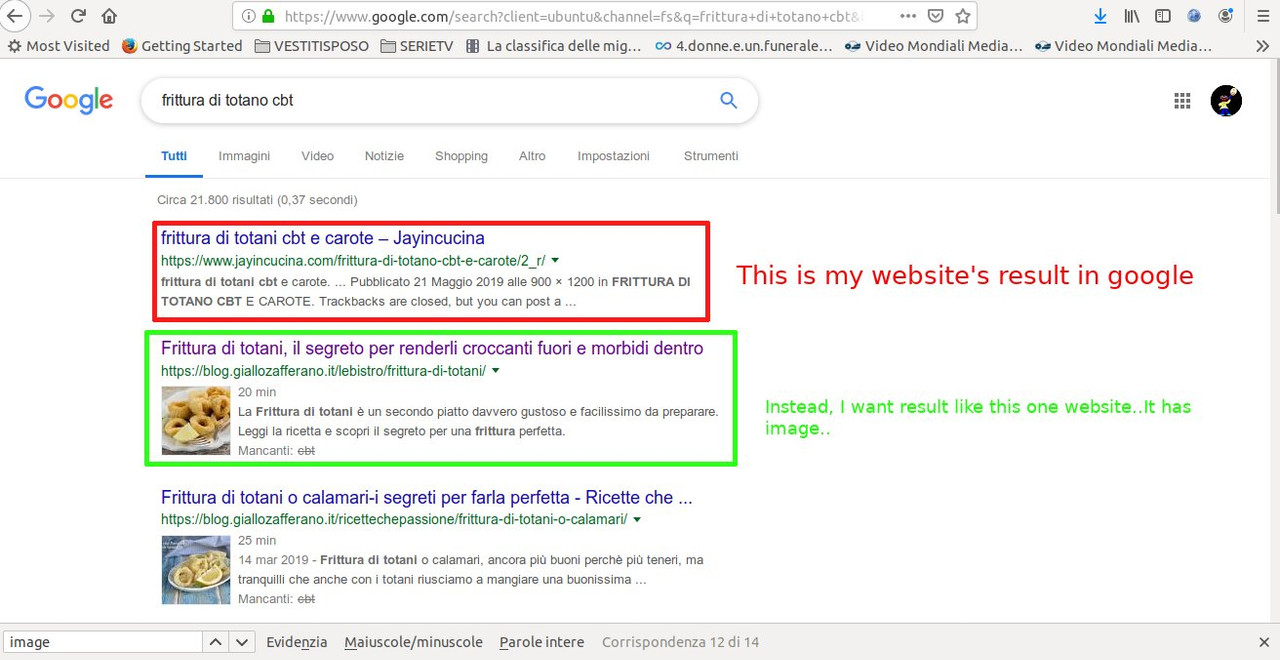Toggle the sidebars view icon
This screenshot has width=1280, height=660.
1162,16
